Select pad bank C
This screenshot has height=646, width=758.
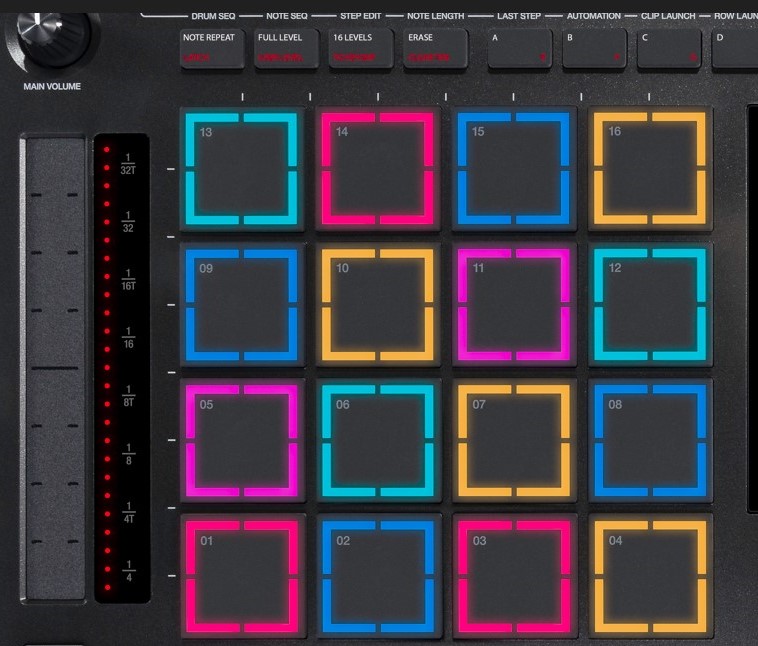[669, 47]
